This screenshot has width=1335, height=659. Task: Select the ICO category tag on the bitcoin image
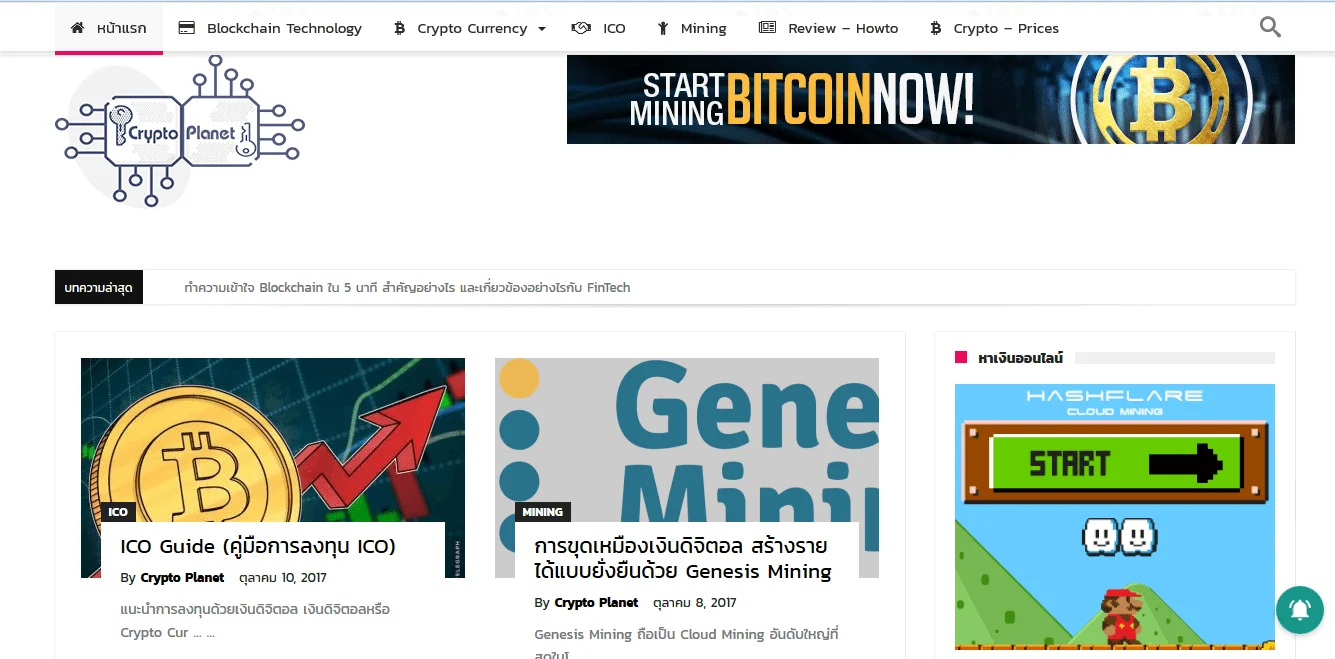click(118, 512)
